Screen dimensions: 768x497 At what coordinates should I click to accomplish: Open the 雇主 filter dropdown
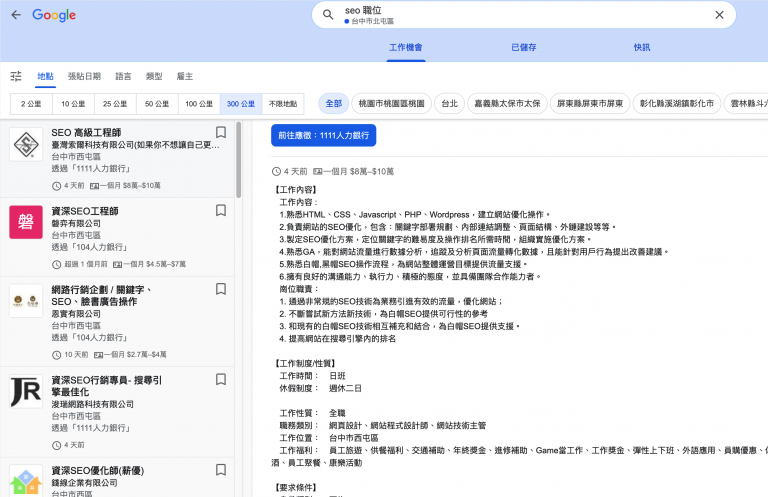pos(184,76)
